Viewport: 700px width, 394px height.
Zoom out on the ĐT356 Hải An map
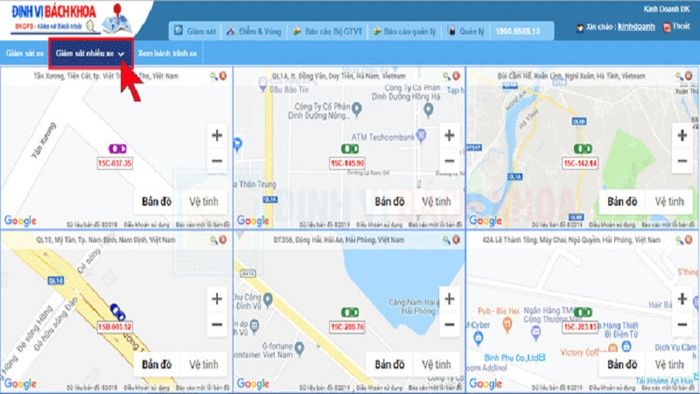[x=450, y=324]
